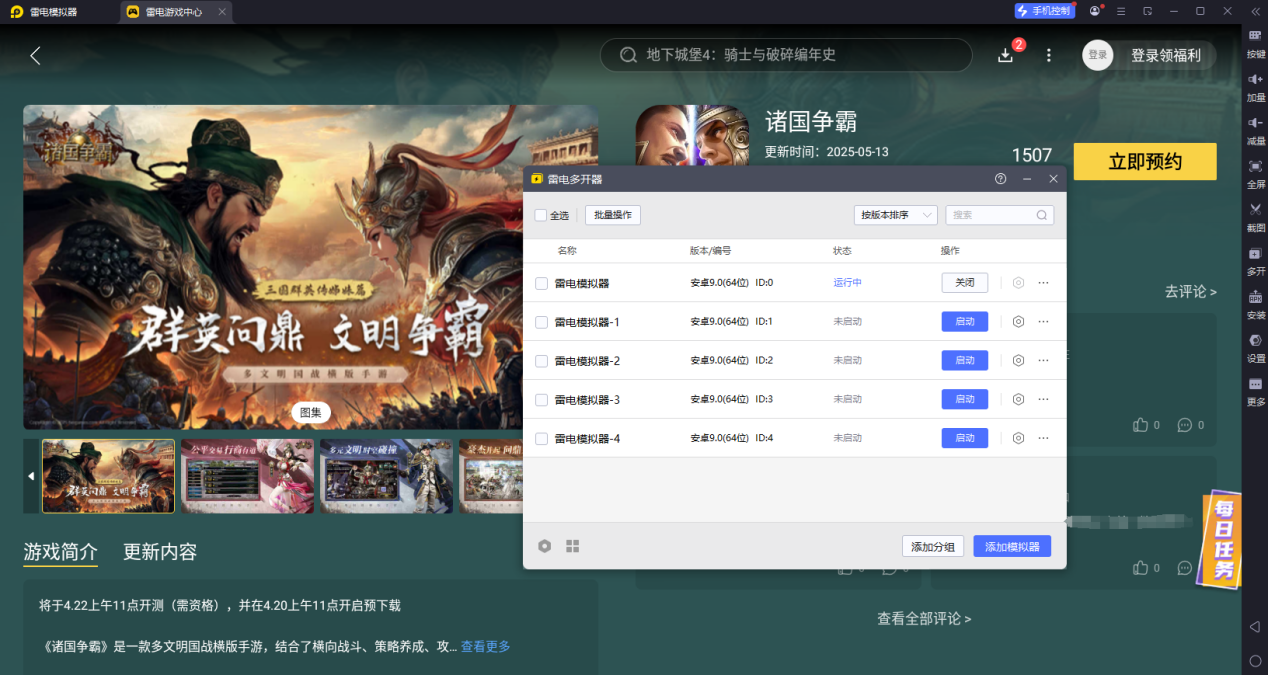Open the downloads icon with badge 2
The image size is (1268, 675).
(1006, 55)
